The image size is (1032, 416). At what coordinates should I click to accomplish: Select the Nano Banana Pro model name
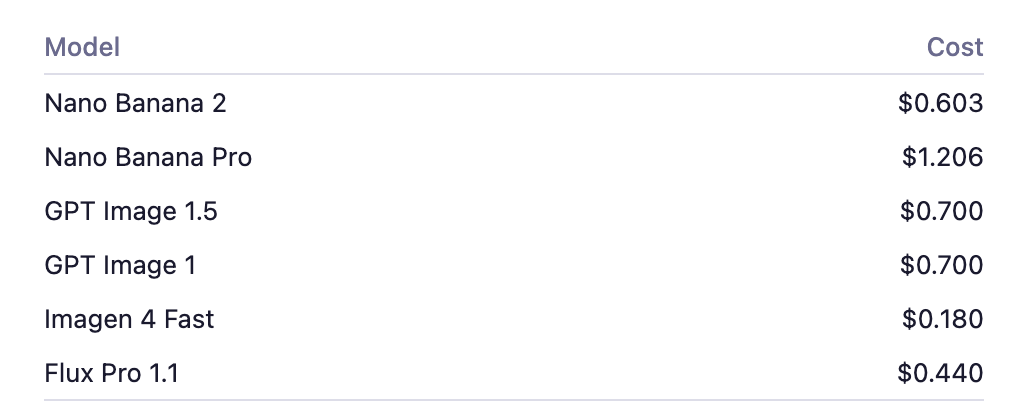pos(148,157)
